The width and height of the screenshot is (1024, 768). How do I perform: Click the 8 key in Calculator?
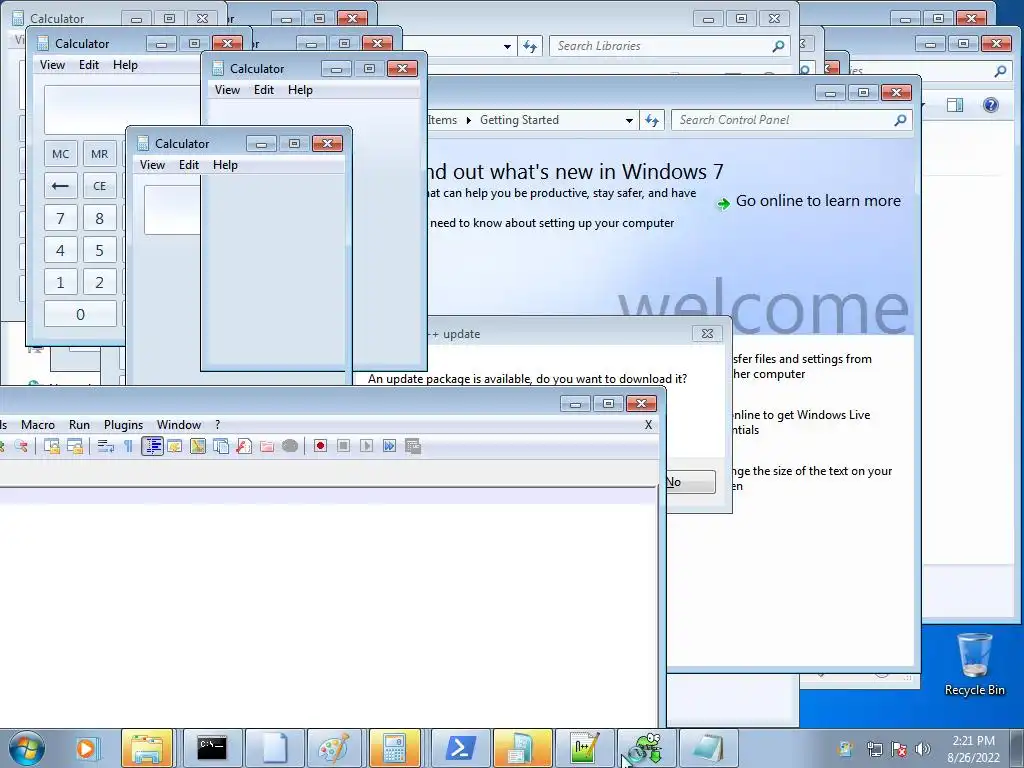coord(100,218)
